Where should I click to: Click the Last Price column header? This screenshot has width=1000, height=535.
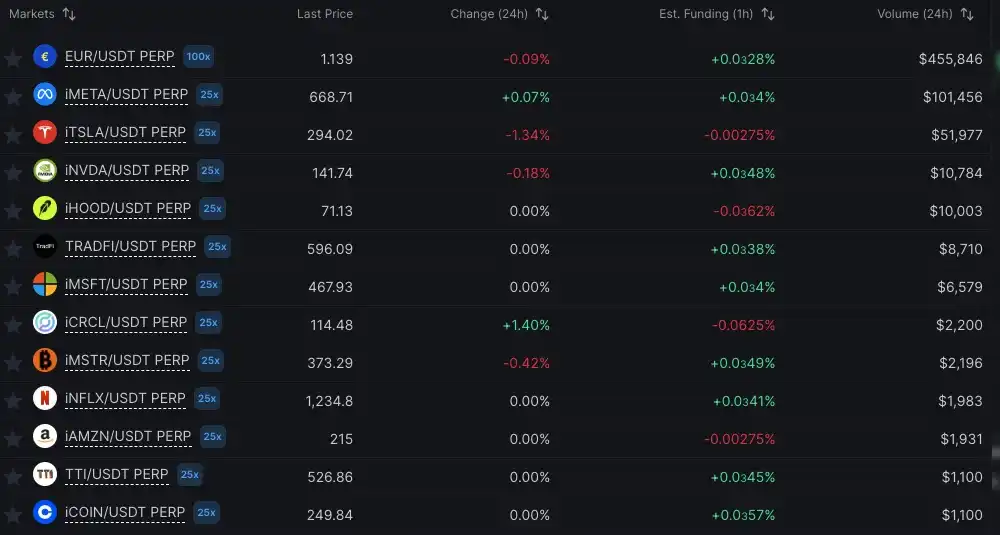pos(325,14)
